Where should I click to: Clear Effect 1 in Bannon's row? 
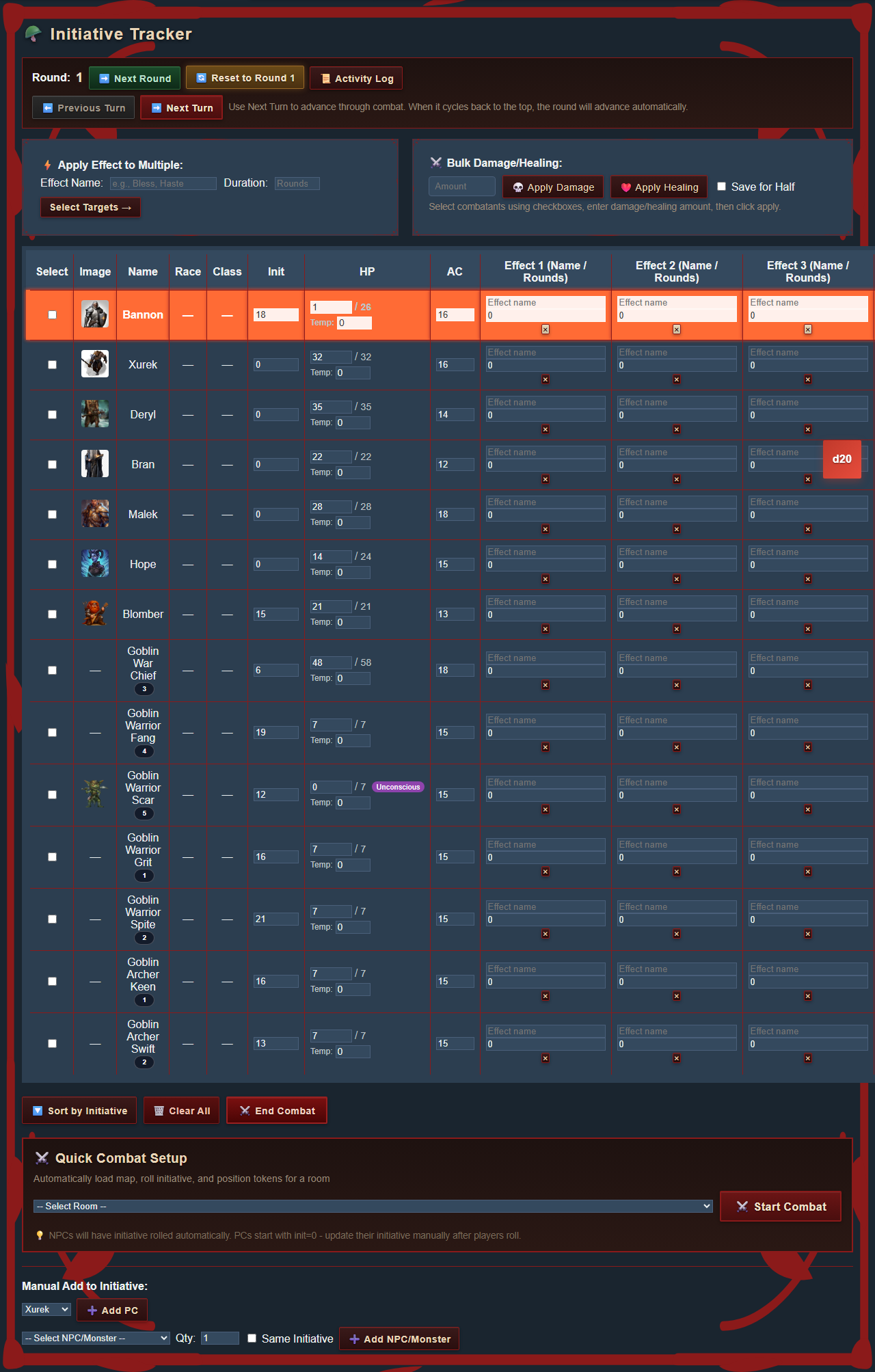[x=546, y=329]
